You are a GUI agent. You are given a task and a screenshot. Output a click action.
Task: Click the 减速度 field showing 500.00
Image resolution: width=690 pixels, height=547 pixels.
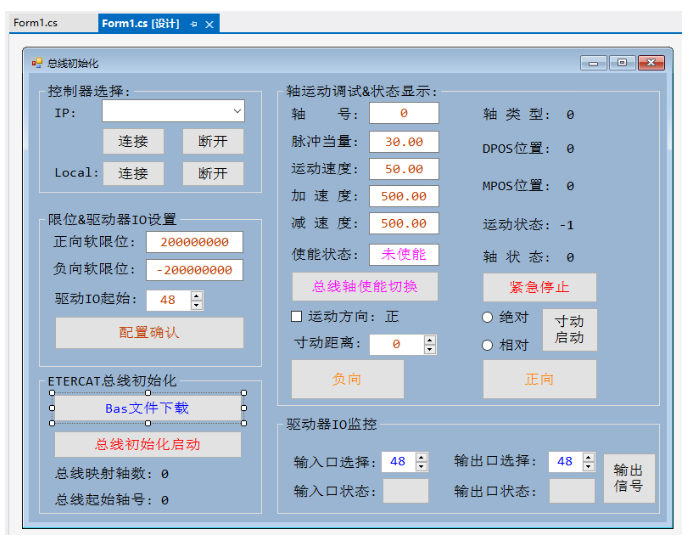(404, 224)
